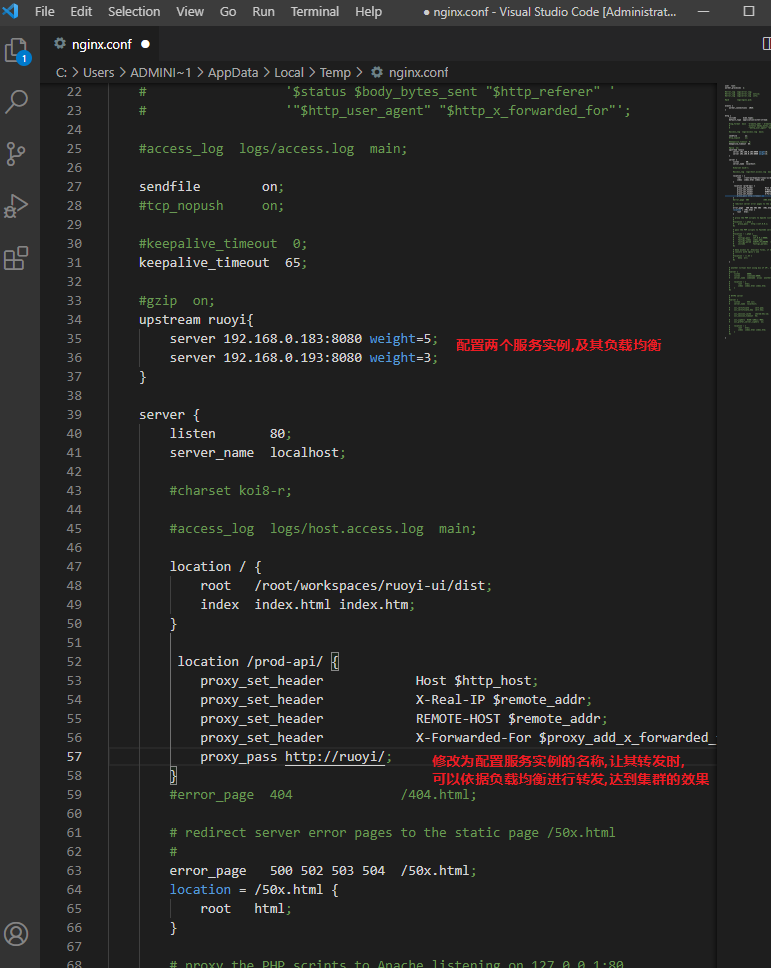Expand the Users breadcrumb segment
The width and height of the screenshot is (771, 968).
click(x=99, y=72)
